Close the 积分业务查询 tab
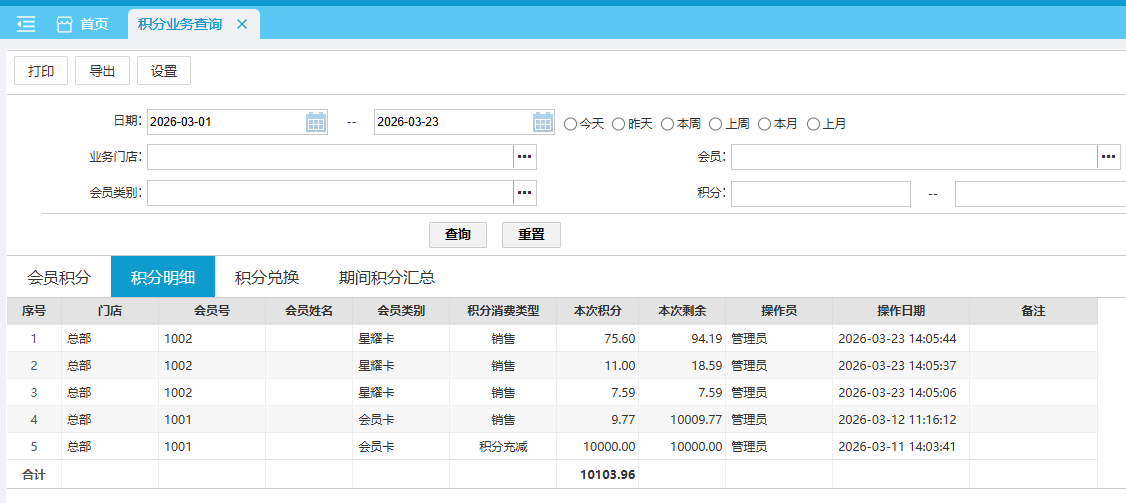 pyautogui.click(x=242, y=24)
